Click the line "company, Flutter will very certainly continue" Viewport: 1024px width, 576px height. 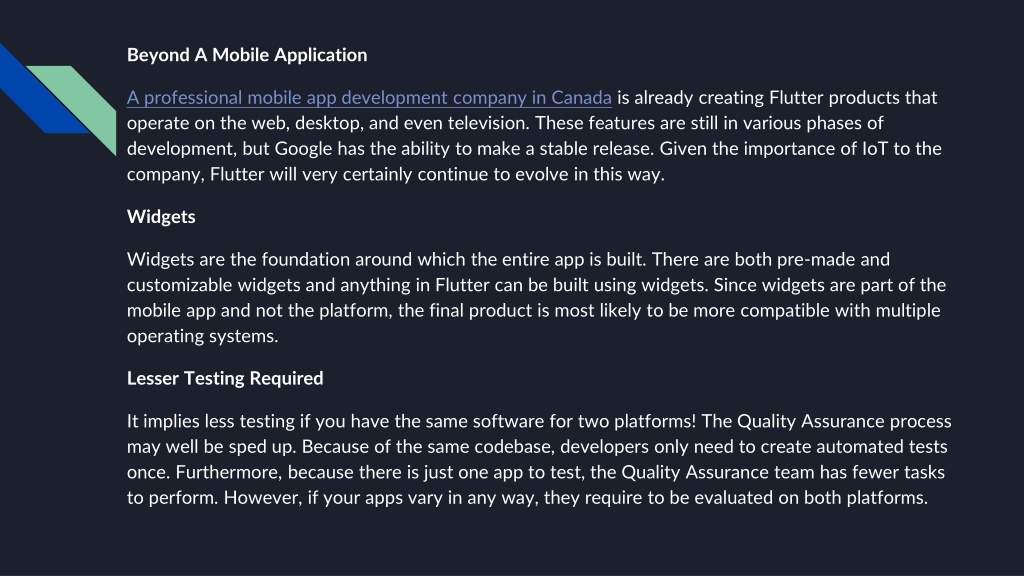pos(395,174)
